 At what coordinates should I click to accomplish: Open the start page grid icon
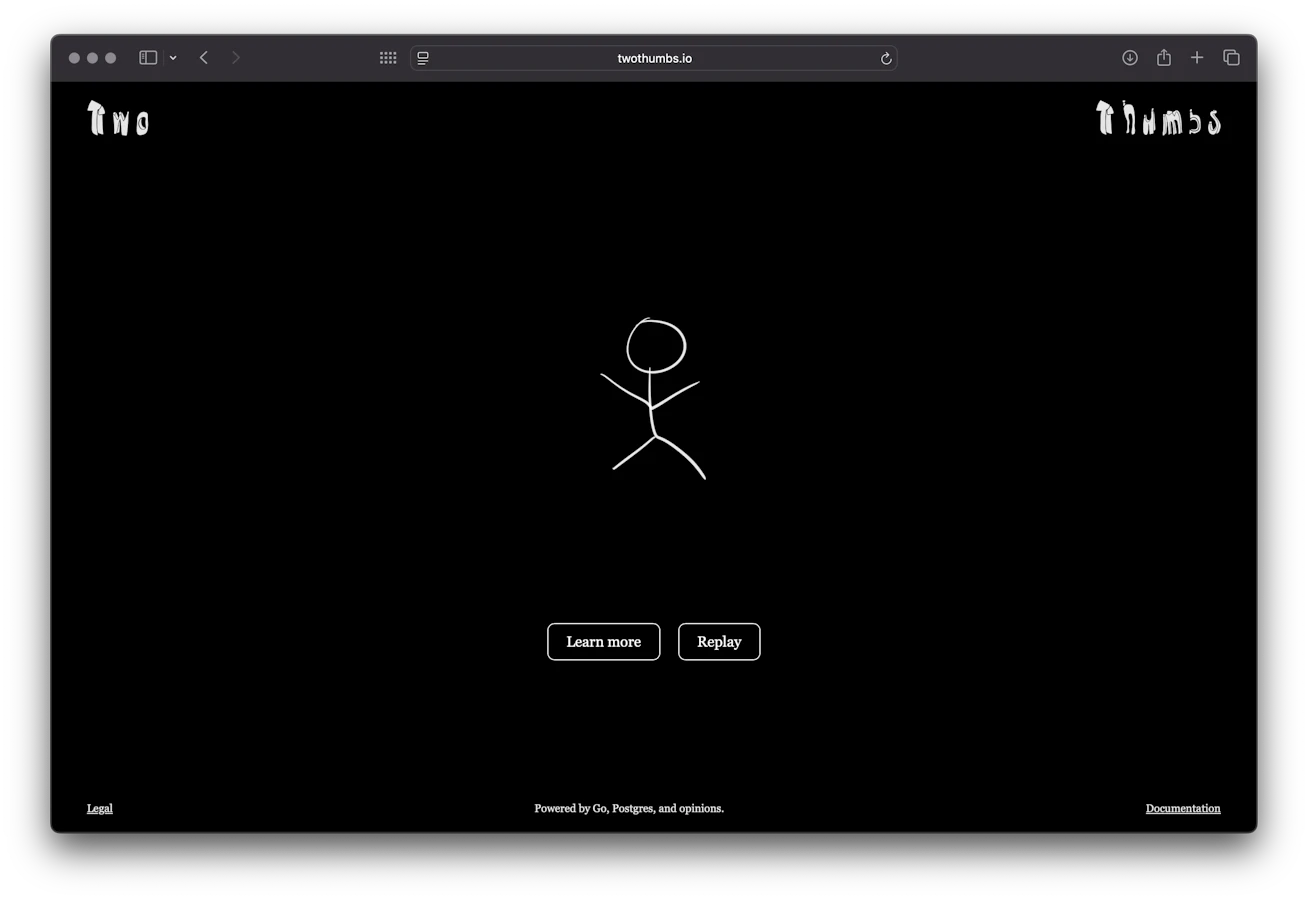pos(388,58)
